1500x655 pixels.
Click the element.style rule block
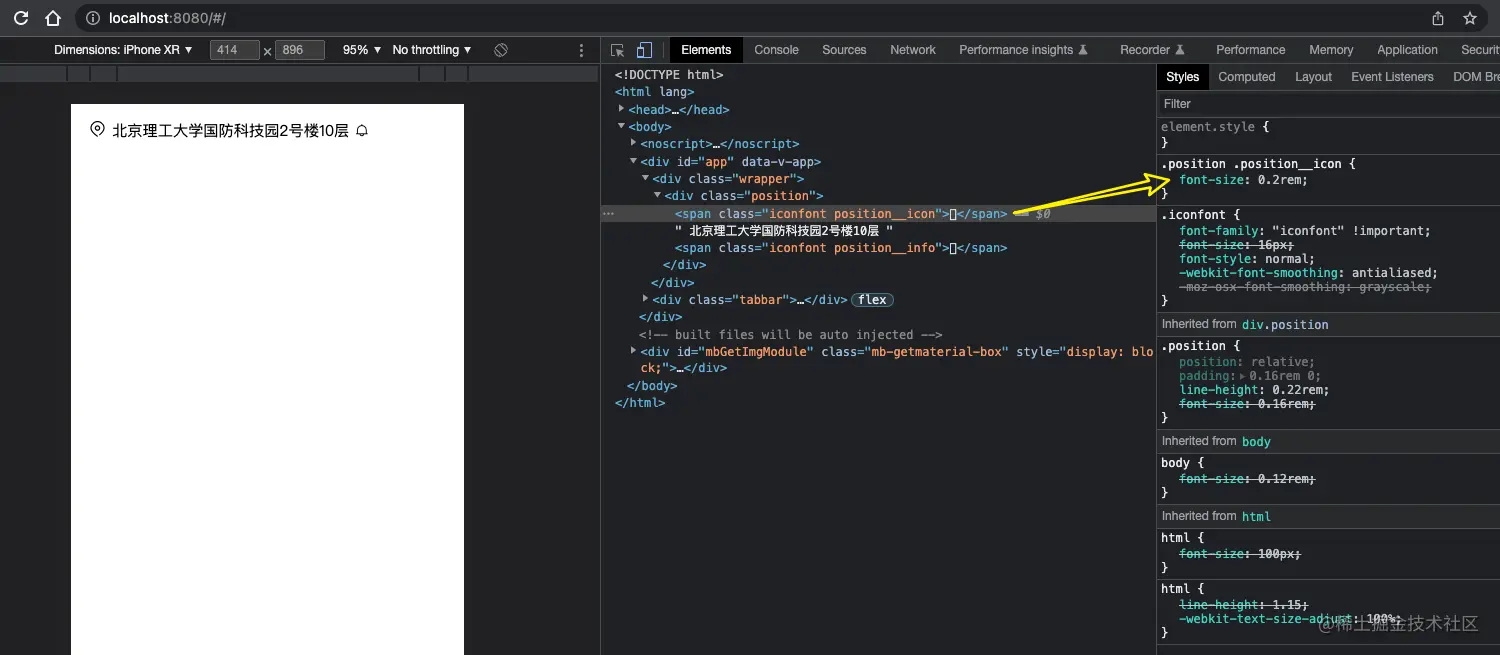[x=1328, y=134]
